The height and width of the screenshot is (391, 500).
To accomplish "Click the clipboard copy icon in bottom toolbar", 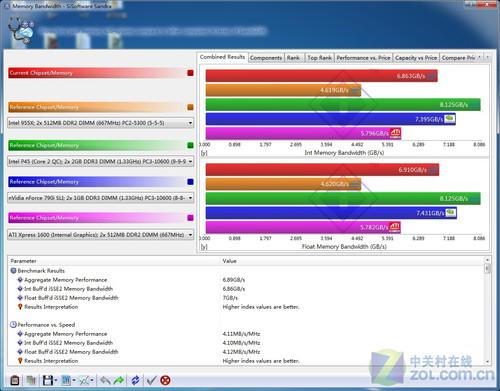I will (x=15, y=380).
